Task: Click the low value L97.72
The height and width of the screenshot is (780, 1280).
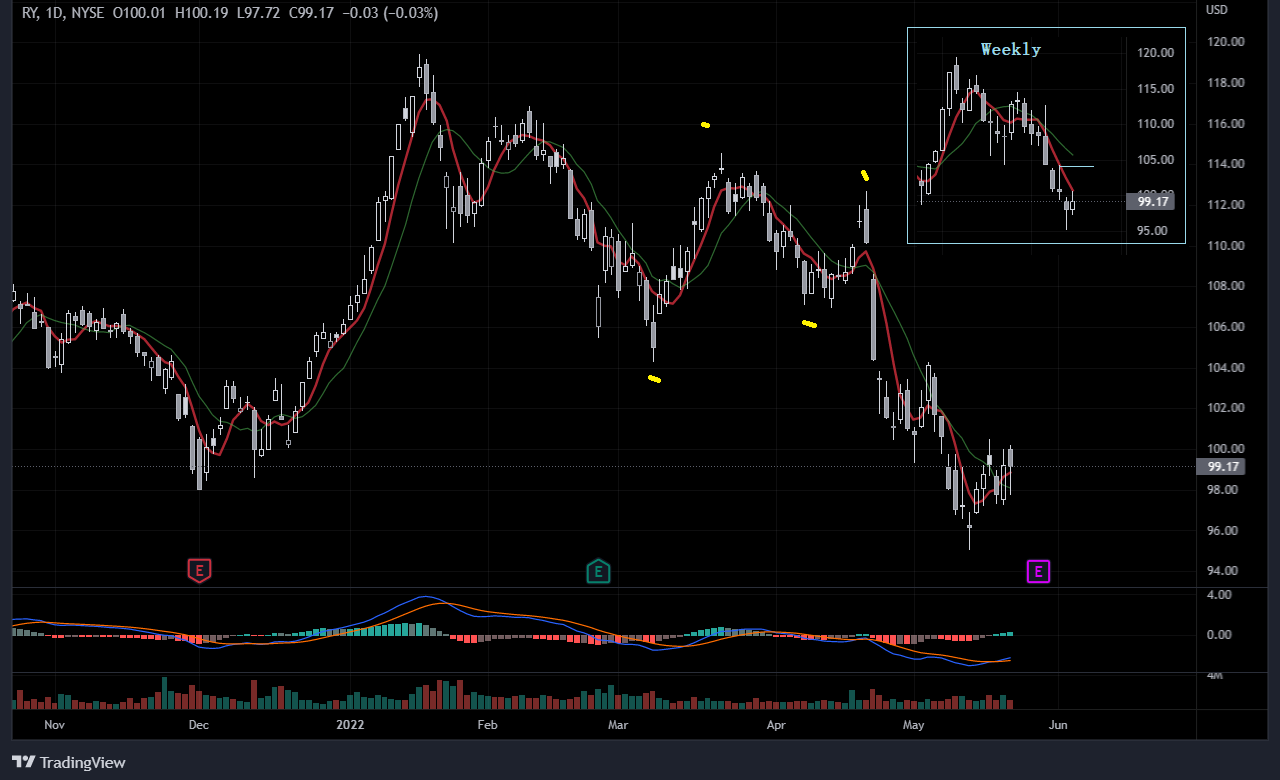Action: coord(259,13)
